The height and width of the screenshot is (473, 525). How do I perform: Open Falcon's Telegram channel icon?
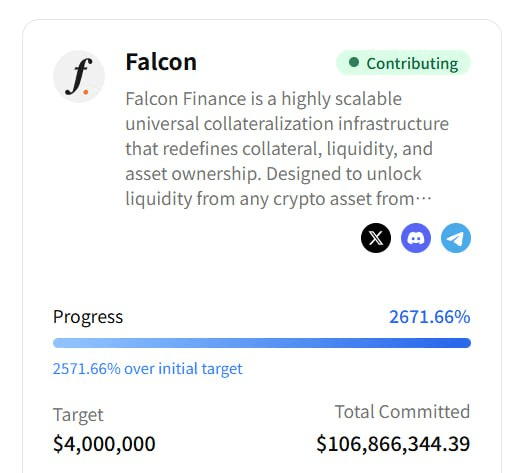(x=456, y=238)
